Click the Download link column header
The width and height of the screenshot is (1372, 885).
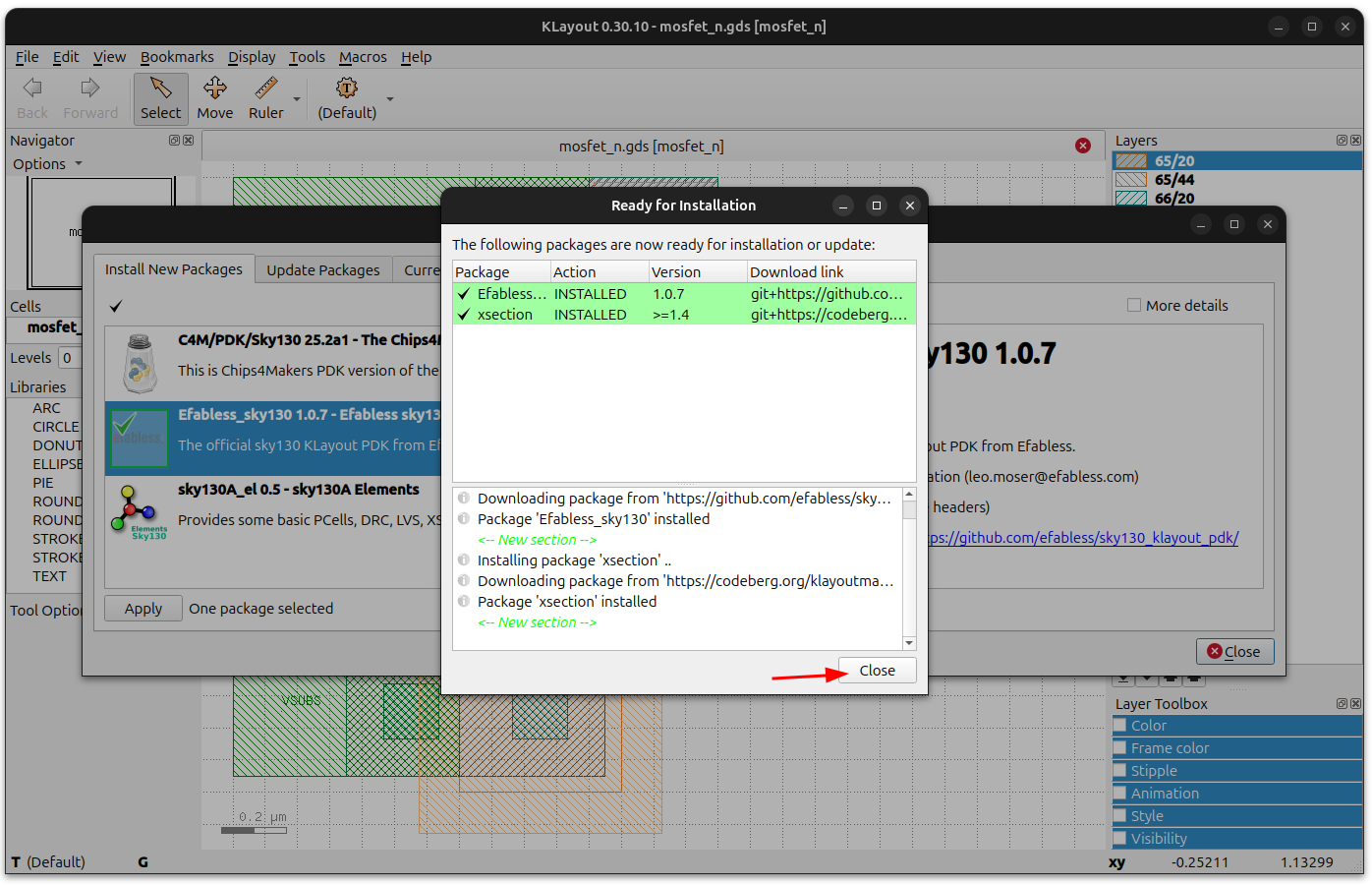click(831, 272)
